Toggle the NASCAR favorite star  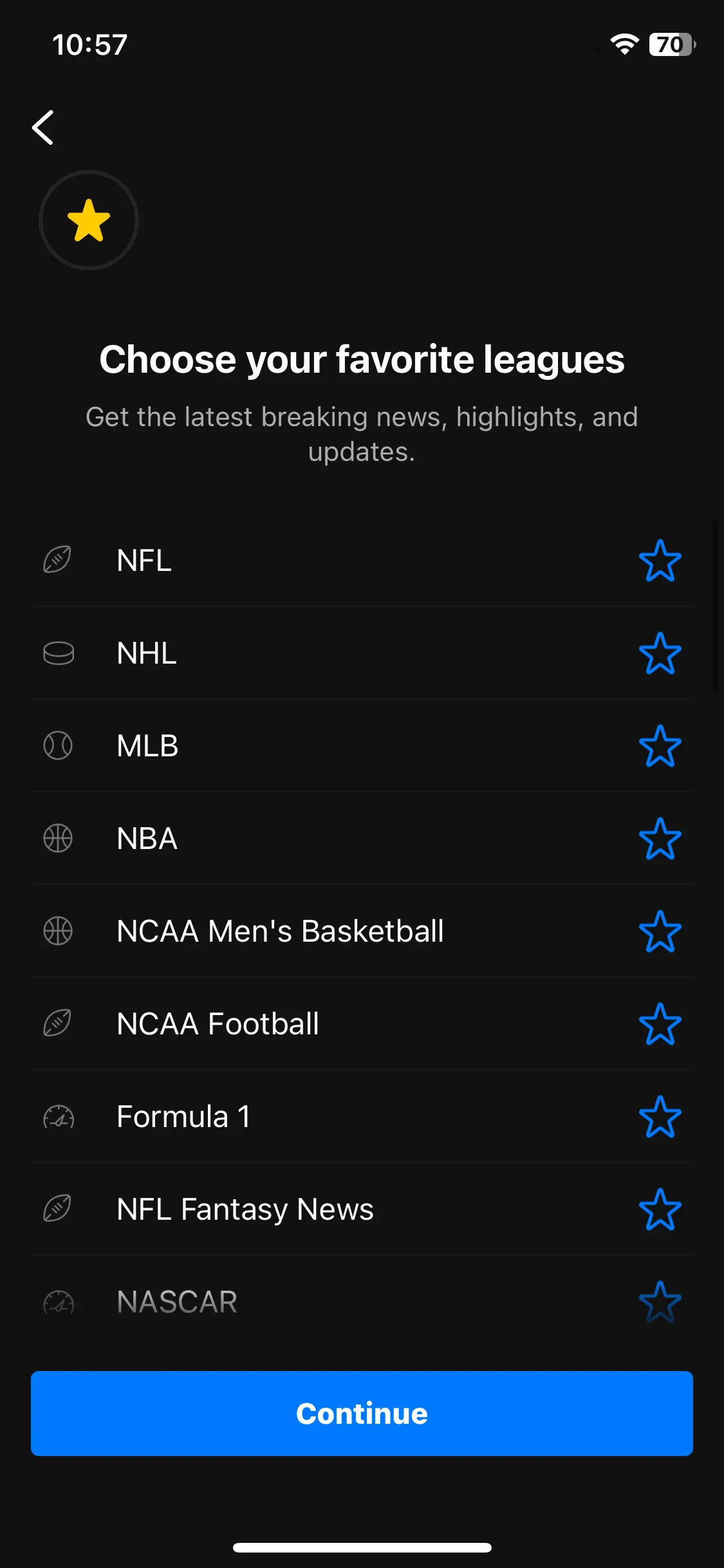[660, 1302]
